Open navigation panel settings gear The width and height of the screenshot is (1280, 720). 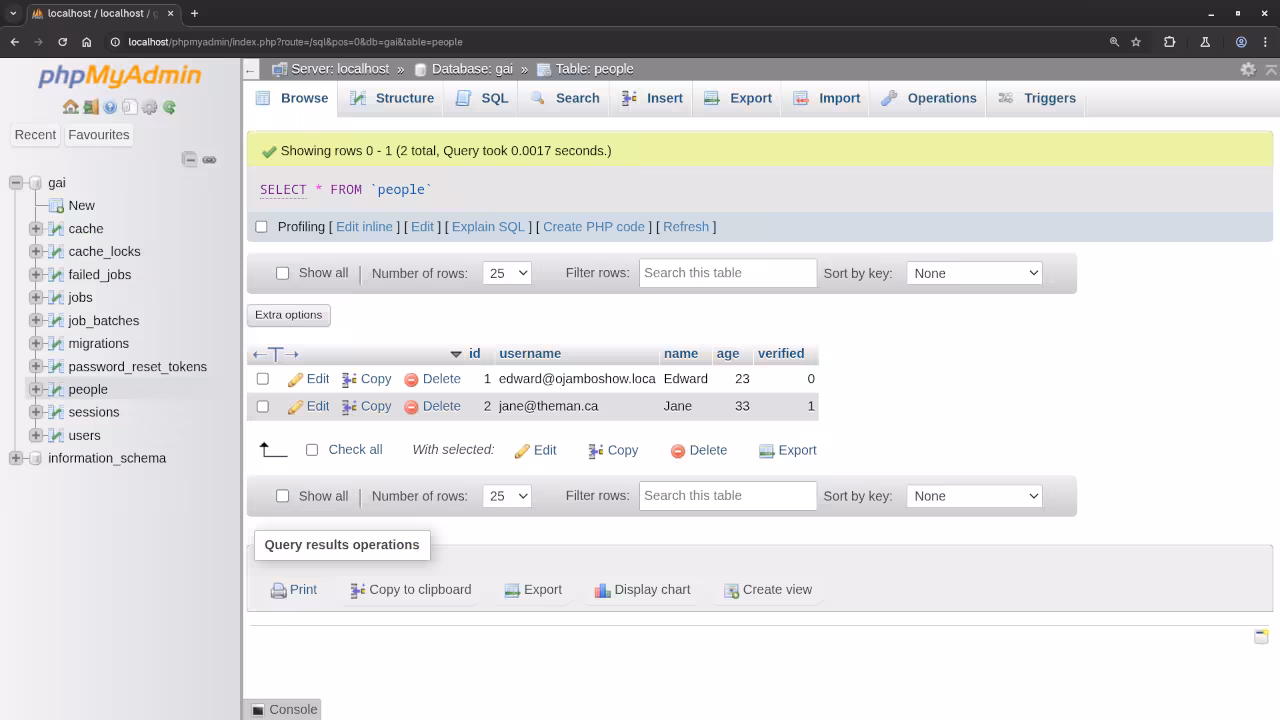tap(149, 107)
